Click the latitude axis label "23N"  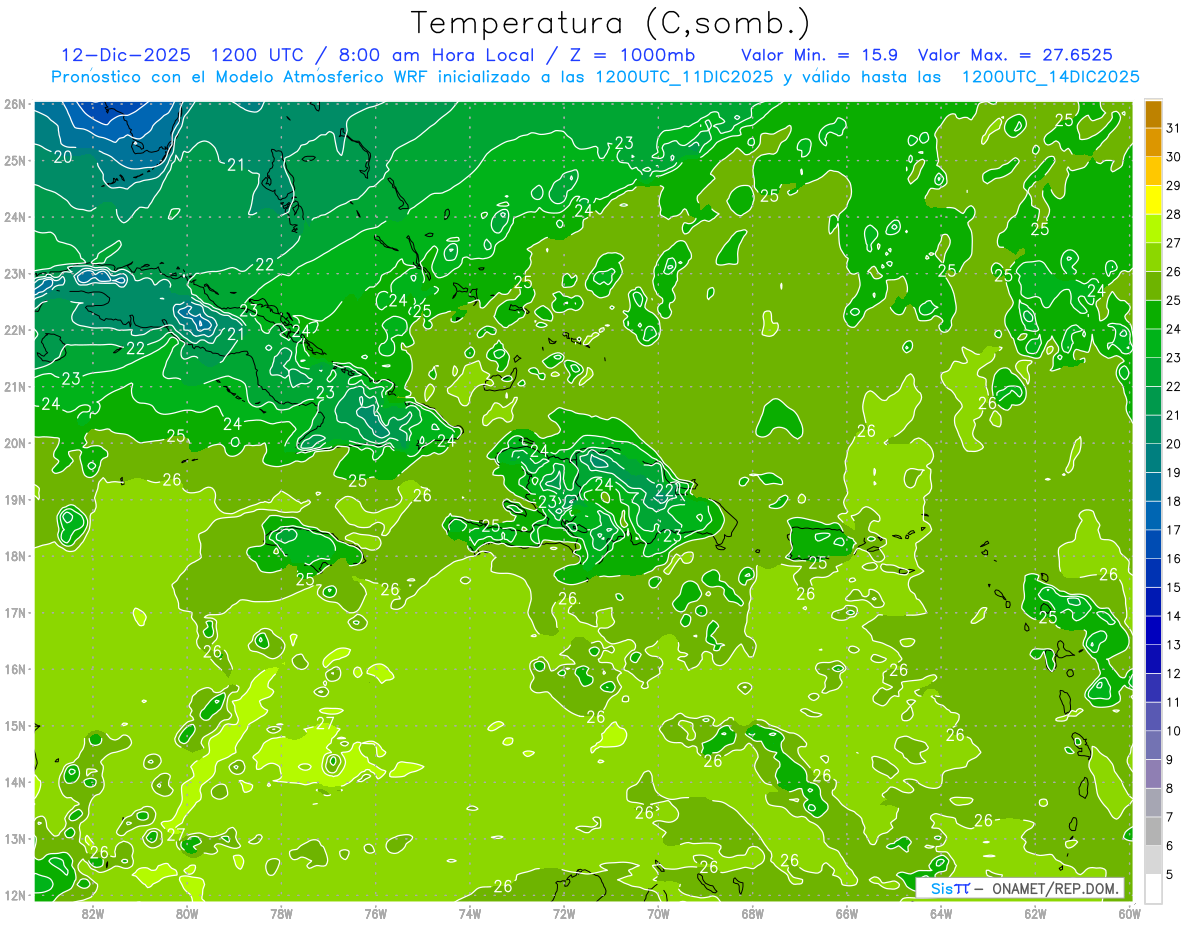[15, 273]
